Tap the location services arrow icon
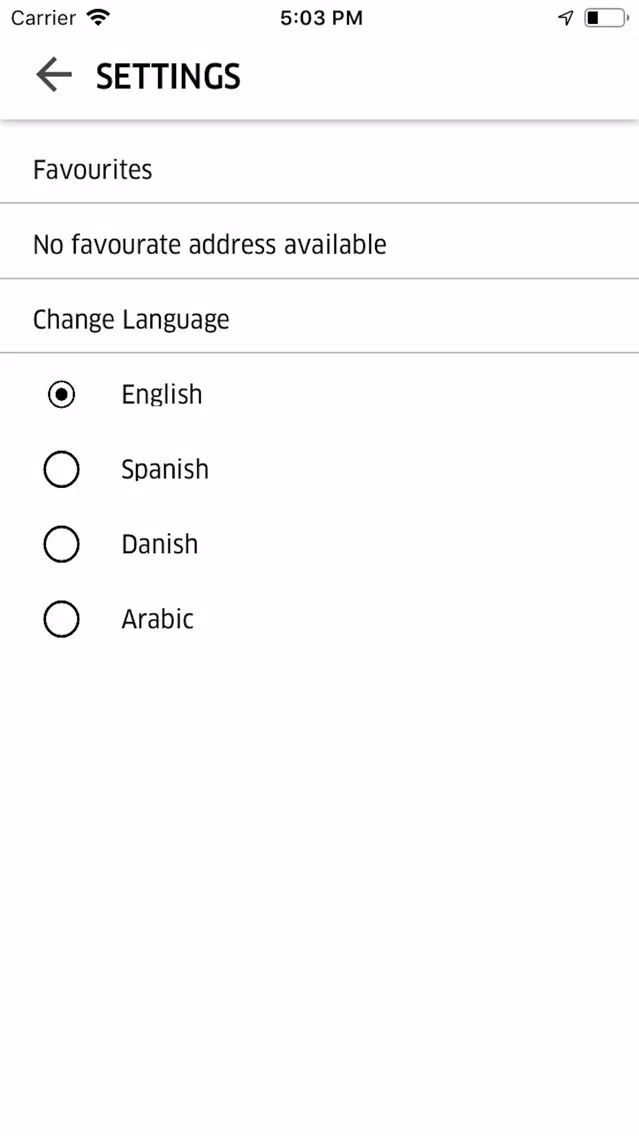 (x=566, y=18)
